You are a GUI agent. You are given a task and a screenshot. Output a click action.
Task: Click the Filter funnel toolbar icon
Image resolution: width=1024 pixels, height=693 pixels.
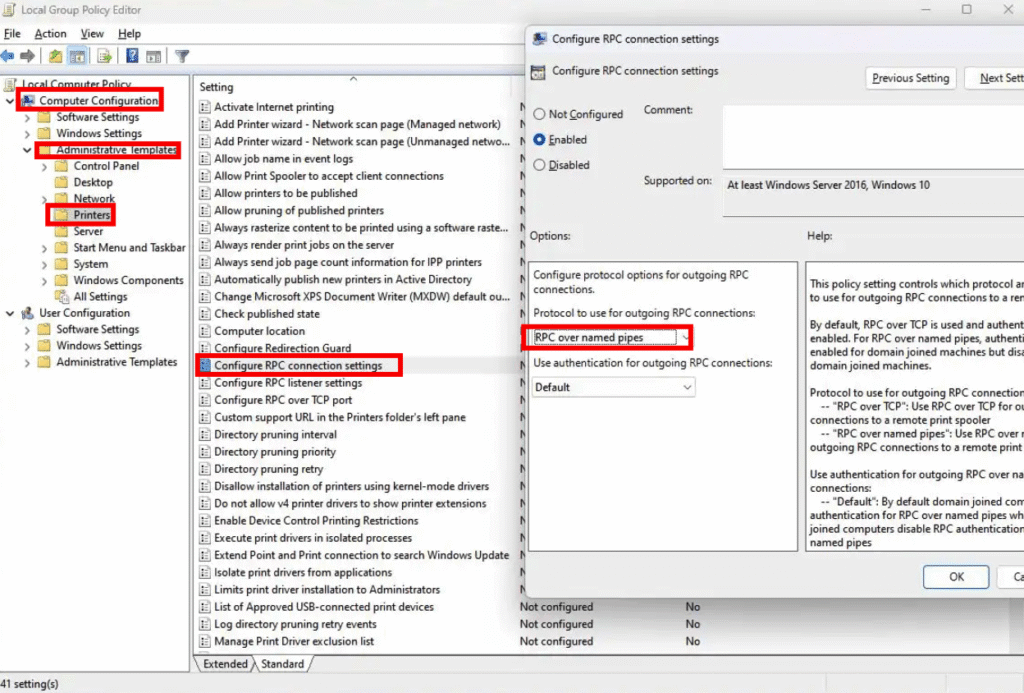click(182, 56)
